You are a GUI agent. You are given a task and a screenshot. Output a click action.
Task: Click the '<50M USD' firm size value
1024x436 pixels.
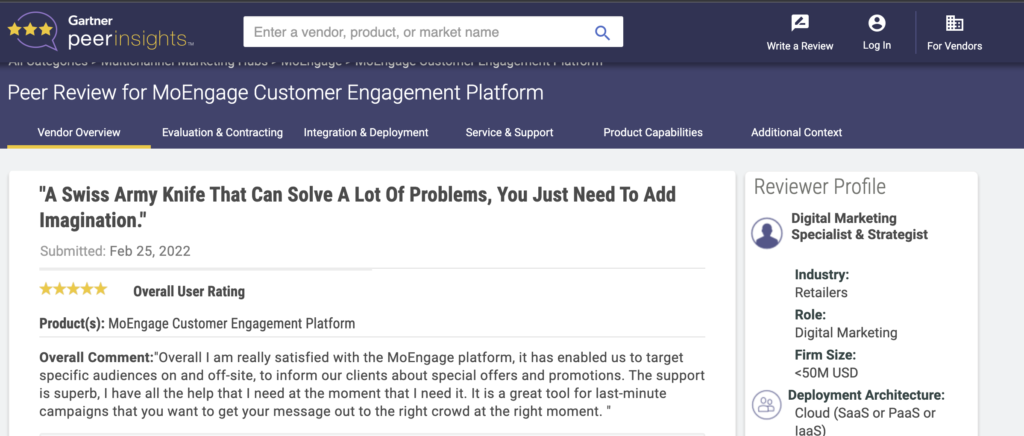click(x=826, y=373)
